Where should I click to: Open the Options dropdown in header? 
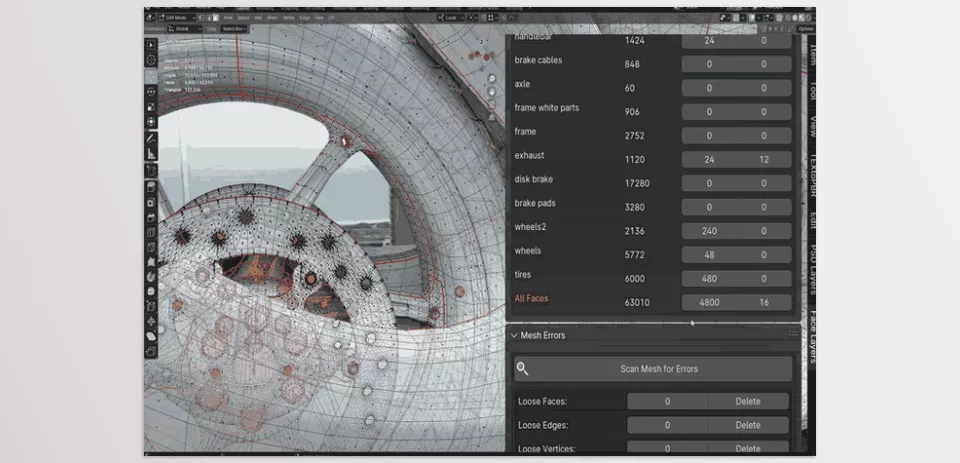pyautogui.click(x=805, y=29)
